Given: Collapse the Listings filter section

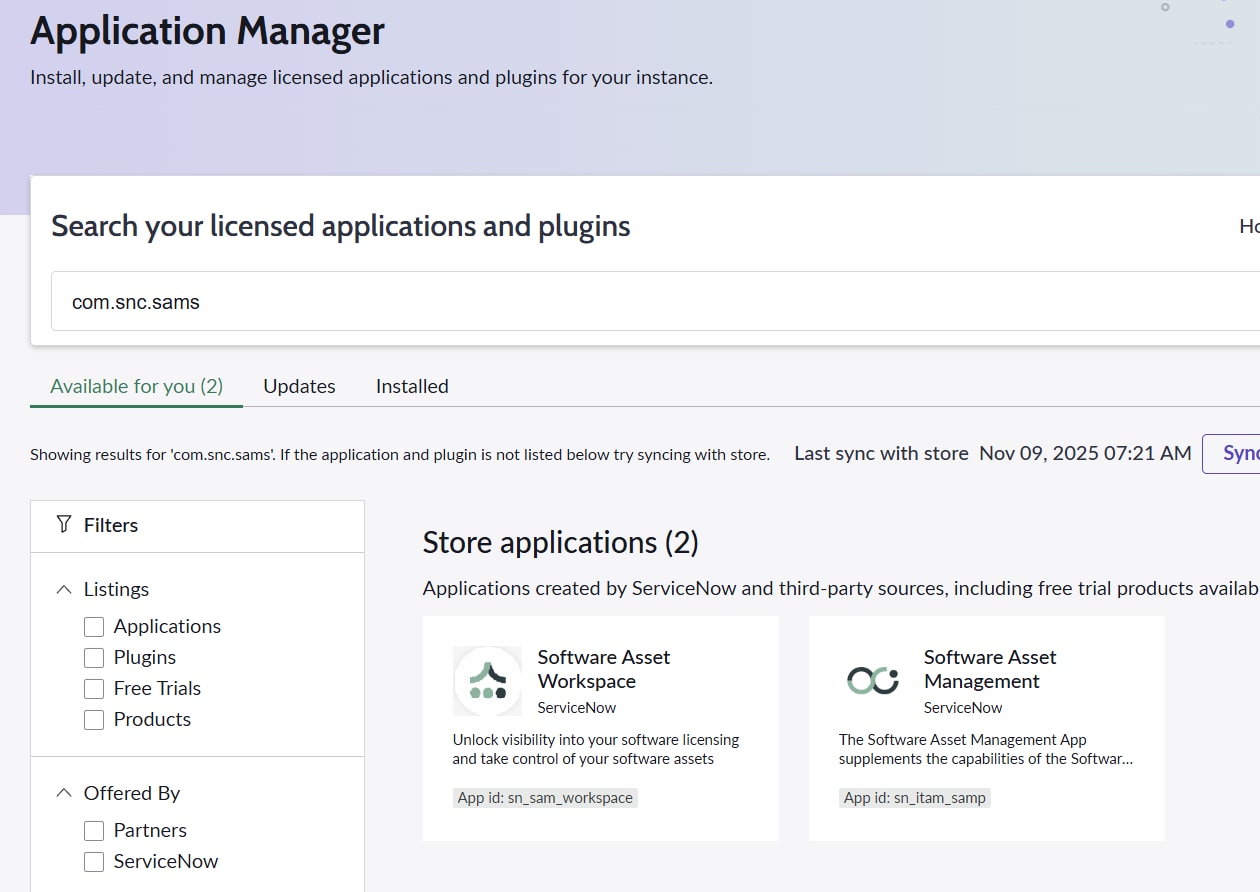Looking at the screenshot, I should [x=64, y=590].
